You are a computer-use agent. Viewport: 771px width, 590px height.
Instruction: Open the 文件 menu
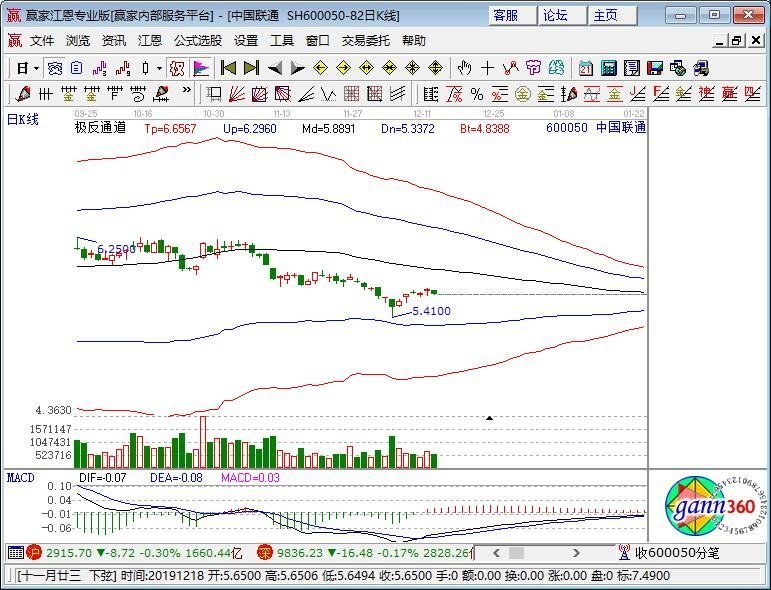42,40
